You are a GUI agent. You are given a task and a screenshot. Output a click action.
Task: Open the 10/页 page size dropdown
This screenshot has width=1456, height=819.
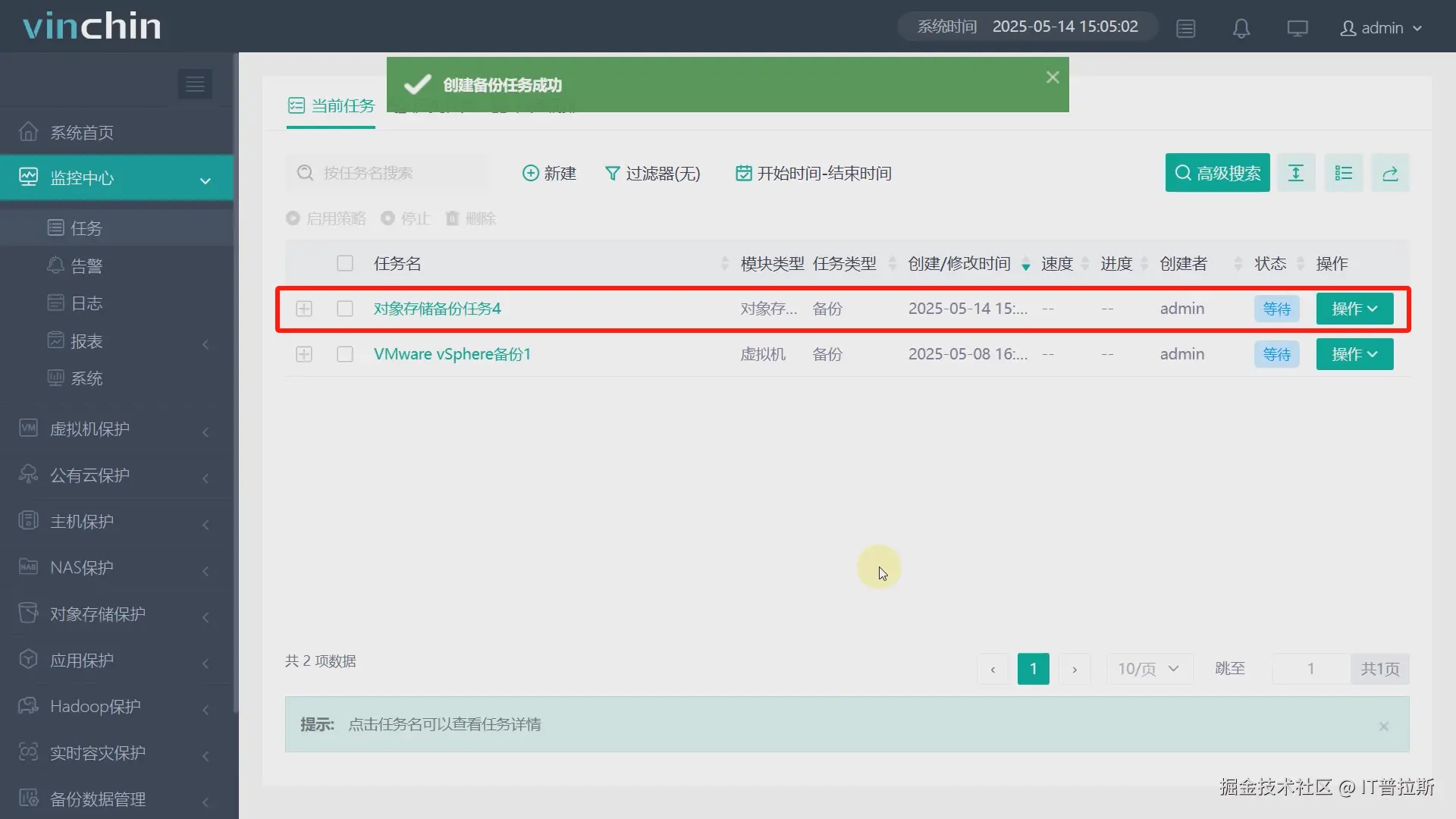(x=1149, y=669)
